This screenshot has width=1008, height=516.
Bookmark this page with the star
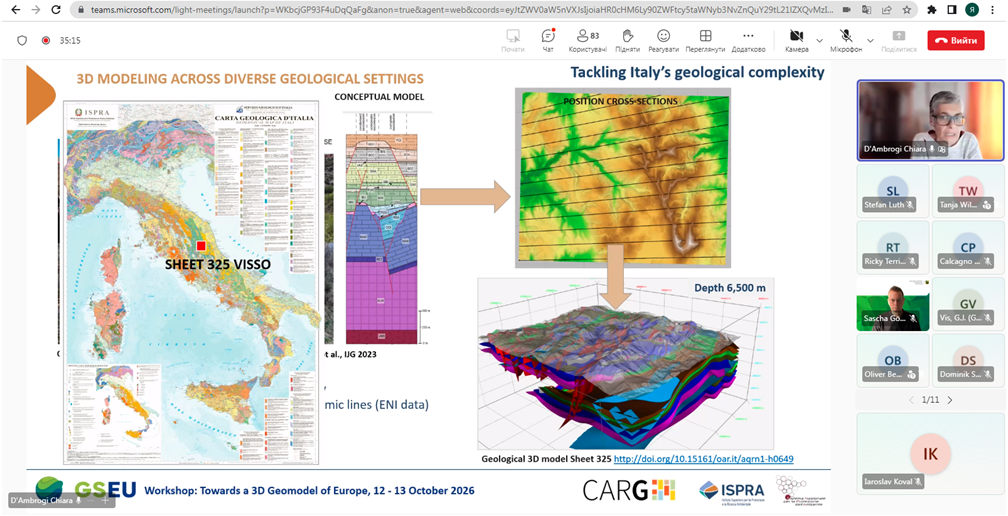tap(906, 10)
